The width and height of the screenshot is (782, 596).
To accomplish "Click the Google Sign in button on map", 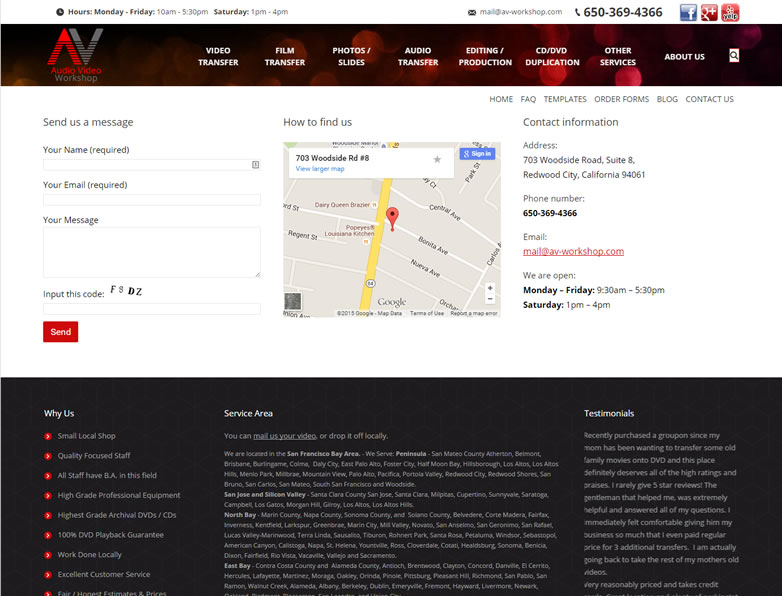I will (477, 153).
